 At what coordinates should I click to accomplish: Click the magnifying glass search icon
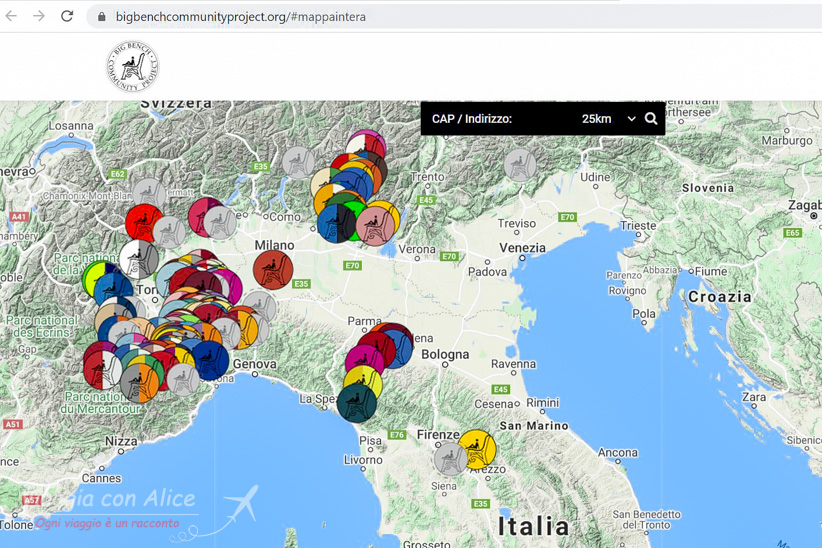point(651,119)
